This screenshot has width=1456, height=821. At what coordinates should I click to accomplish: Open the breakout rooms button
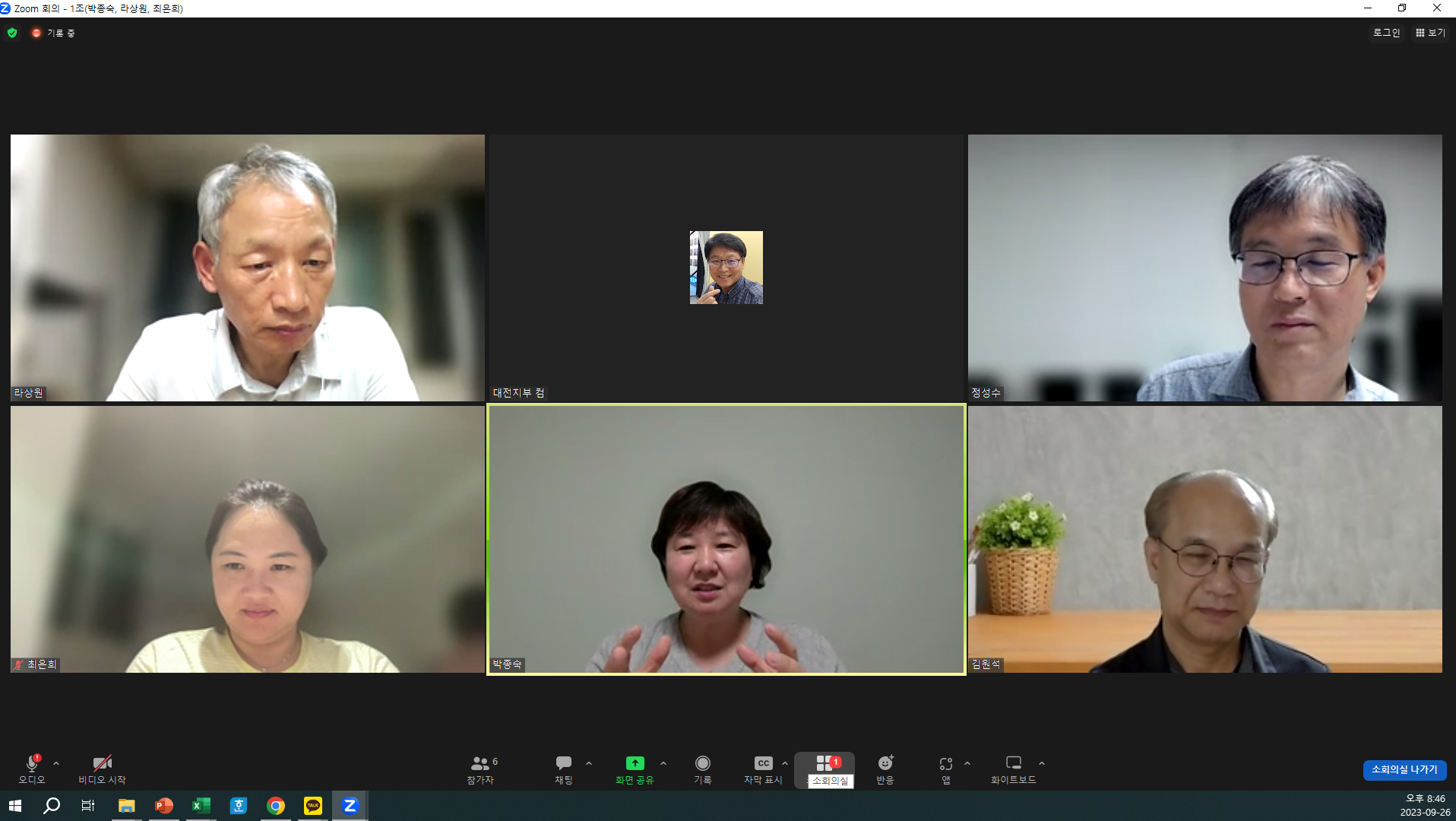825,769
